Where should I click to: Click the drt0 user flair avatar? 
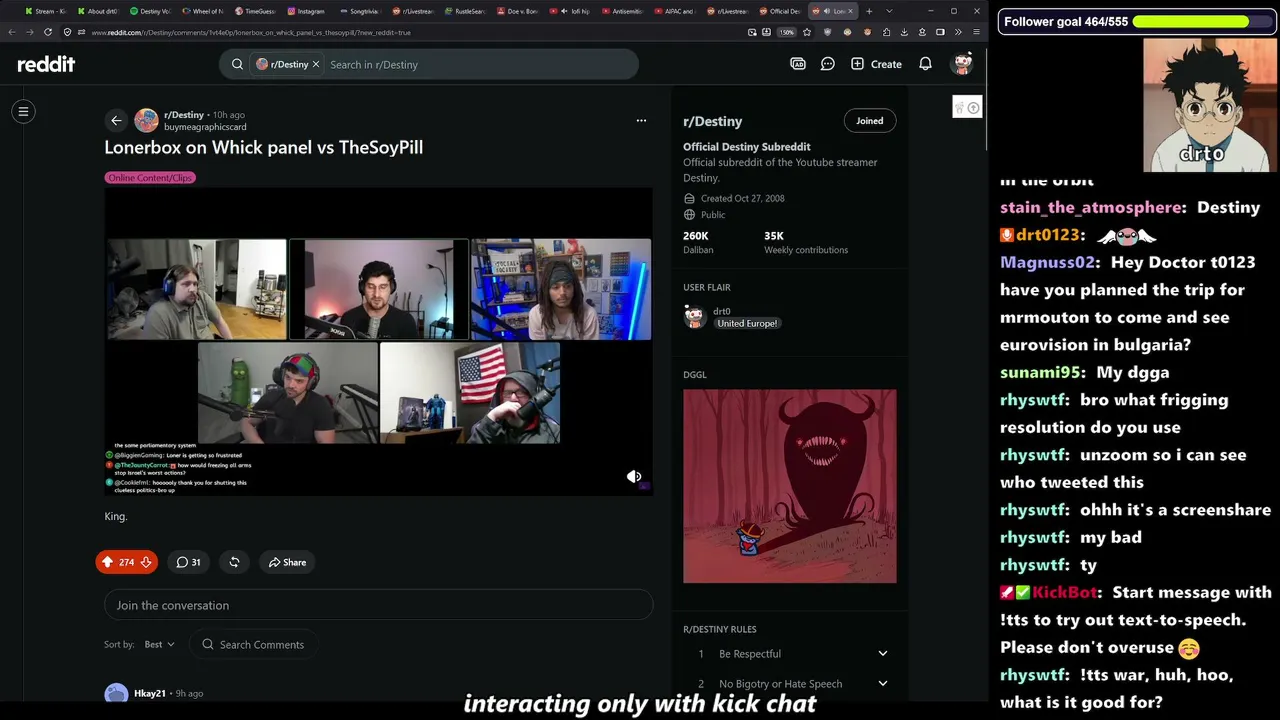(x=695, y=317)
